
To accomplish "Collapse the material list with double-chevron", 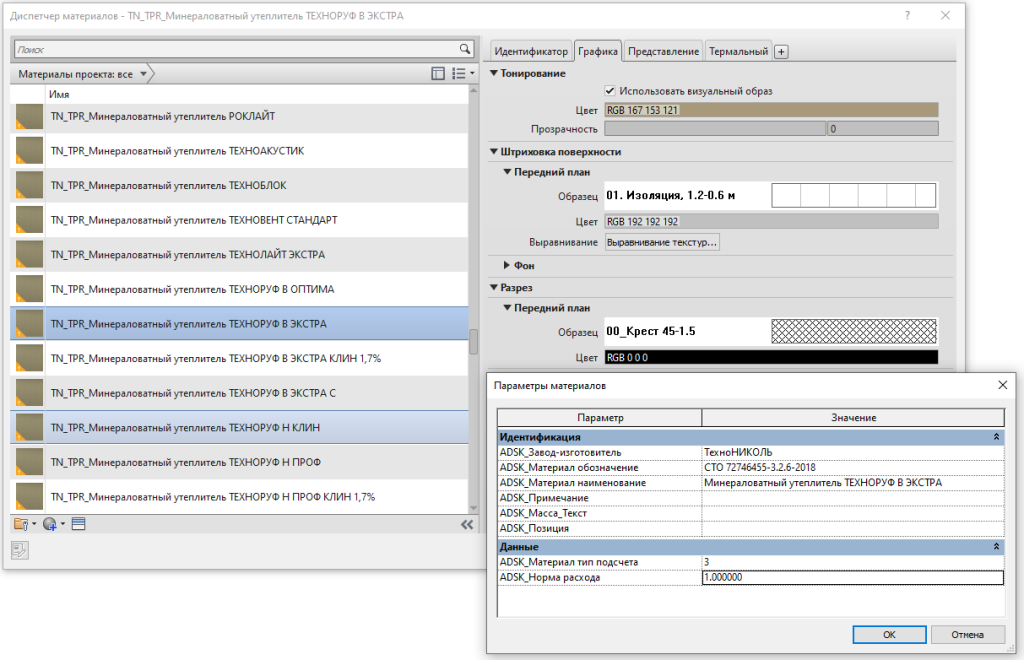I will pyautogui.click(x=466, y=524).
